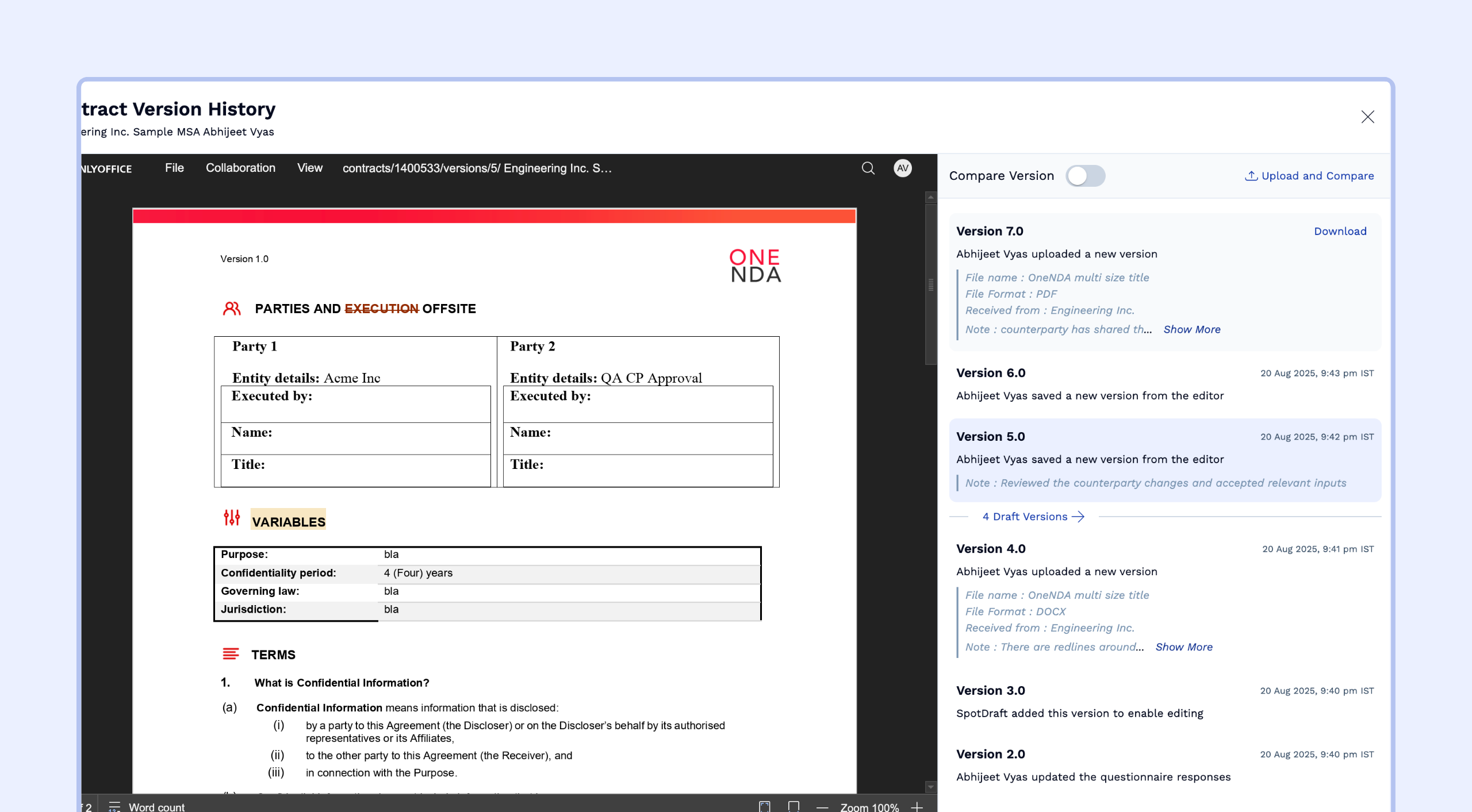Expand the 4 Draft Versions section
This screenshot has height=812, width=1472.
click(1033, 517)
